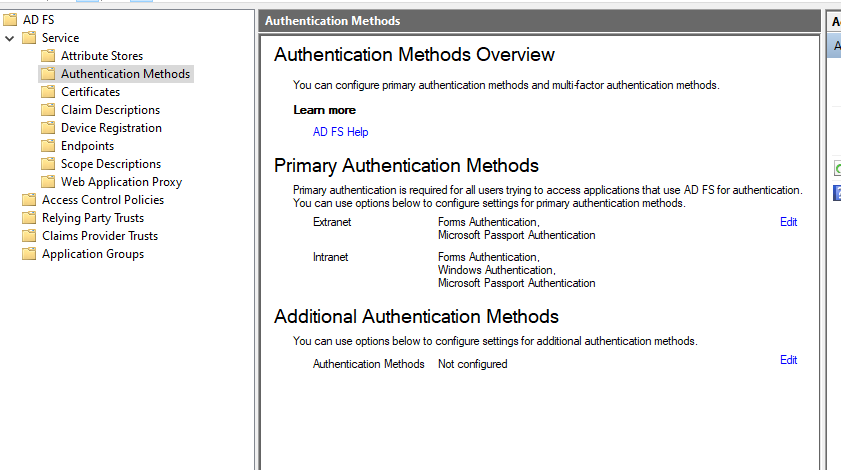This screenshot has height=470, width=841.
Task: Edit the Additional Authentication Methods
Action: click(x=788, y=360)
